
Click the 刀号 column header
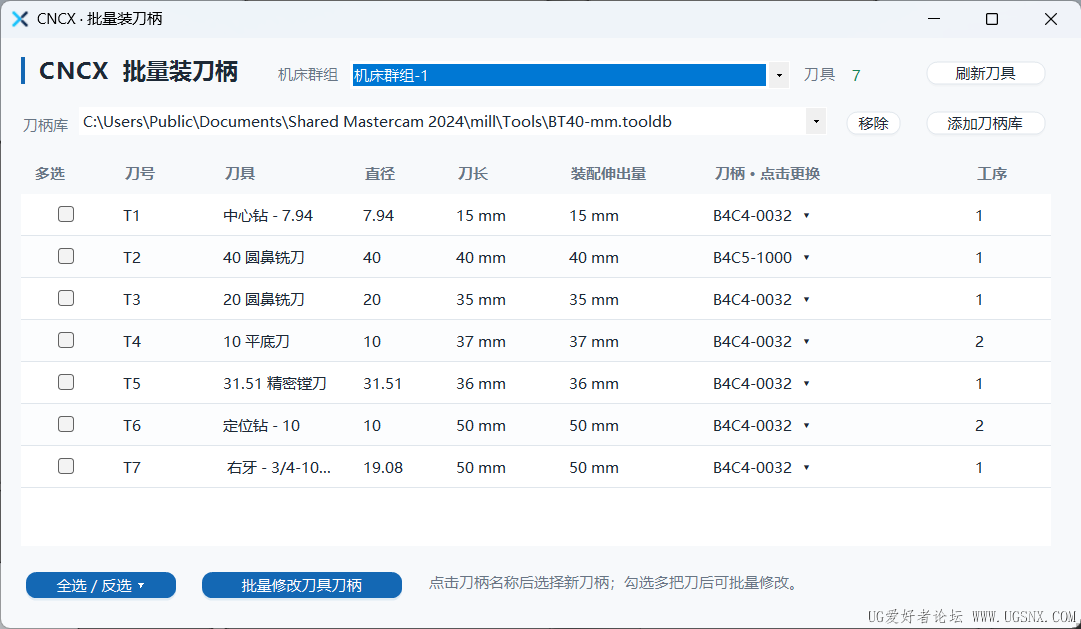pyautogui.click(x=140, y=174)
